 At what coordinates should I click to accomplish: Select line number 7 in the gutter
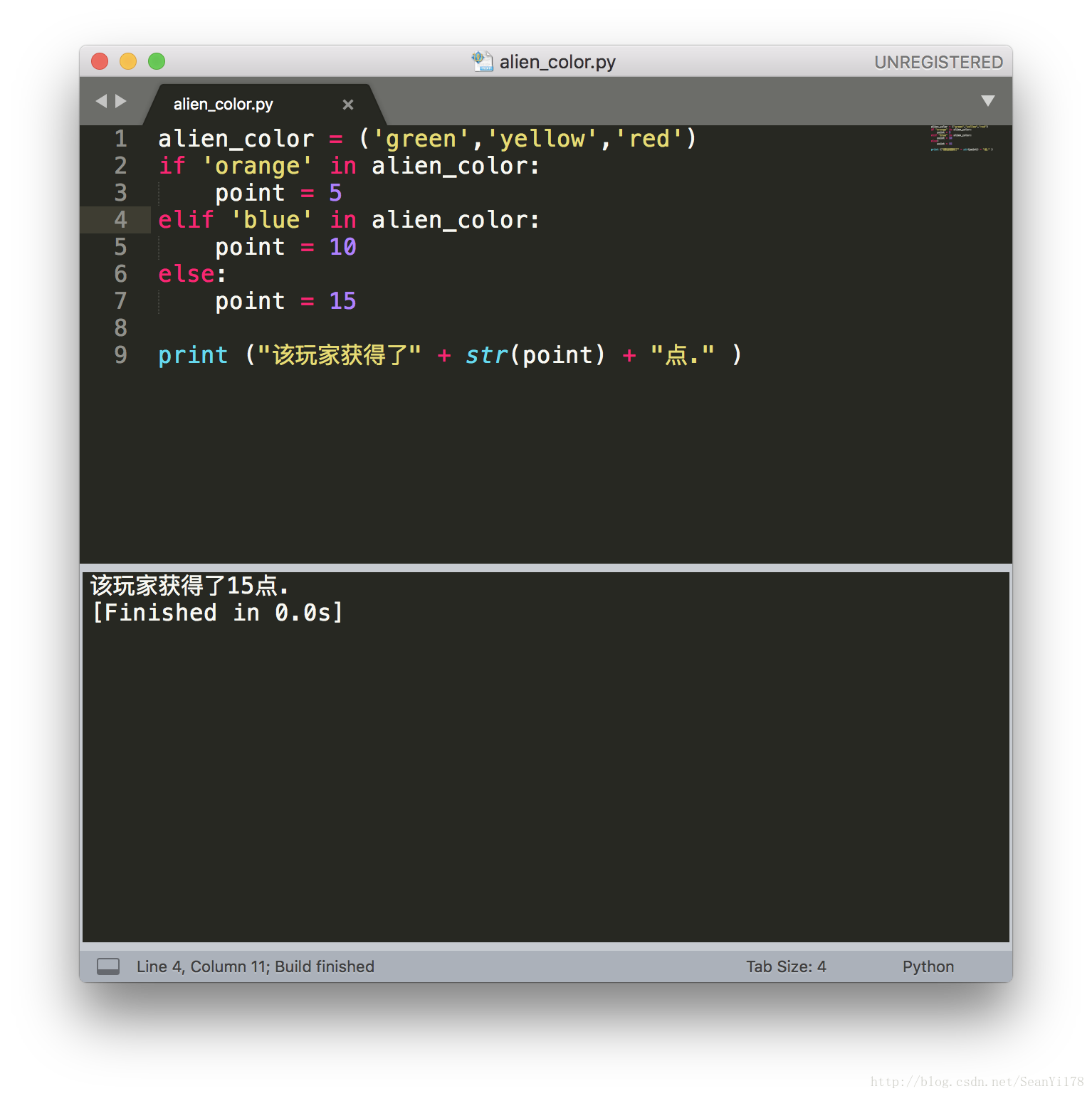tap(121, 301)
